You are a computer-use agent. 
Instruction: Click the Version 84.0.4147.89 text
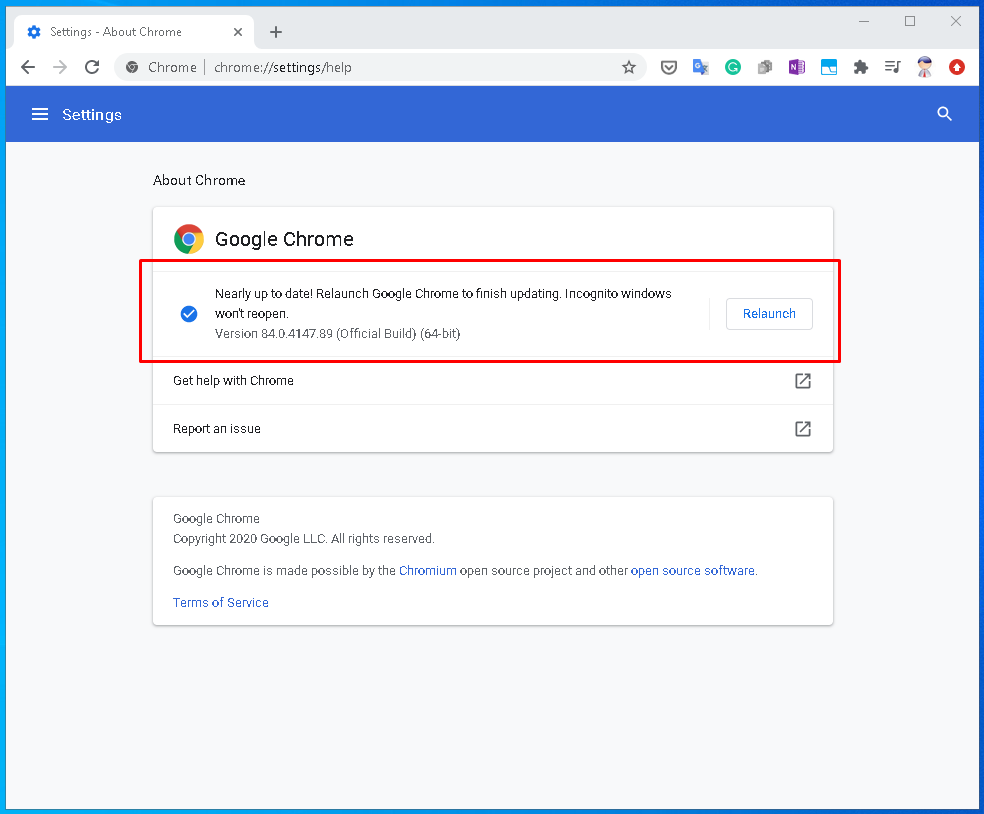click(337, 333)
